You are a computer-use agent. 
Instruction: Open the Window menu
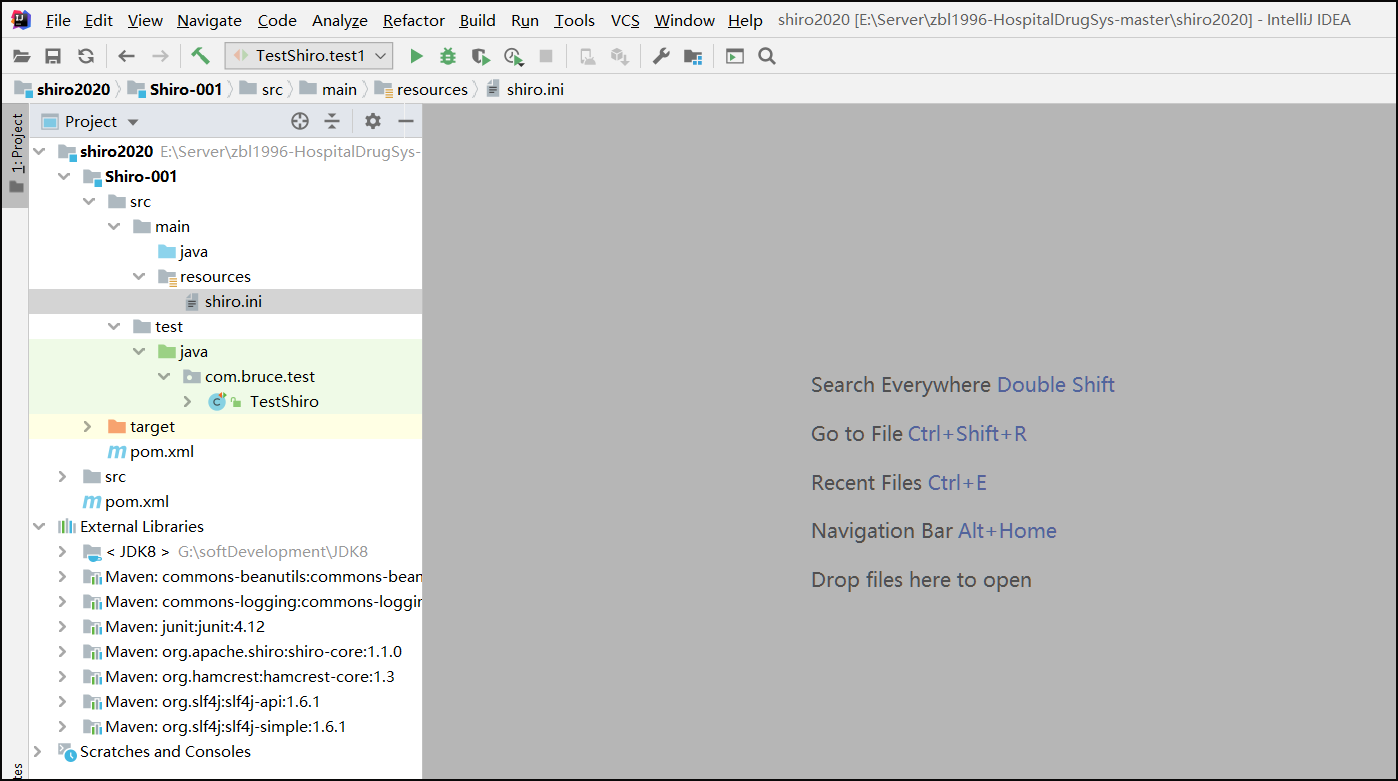684,20
